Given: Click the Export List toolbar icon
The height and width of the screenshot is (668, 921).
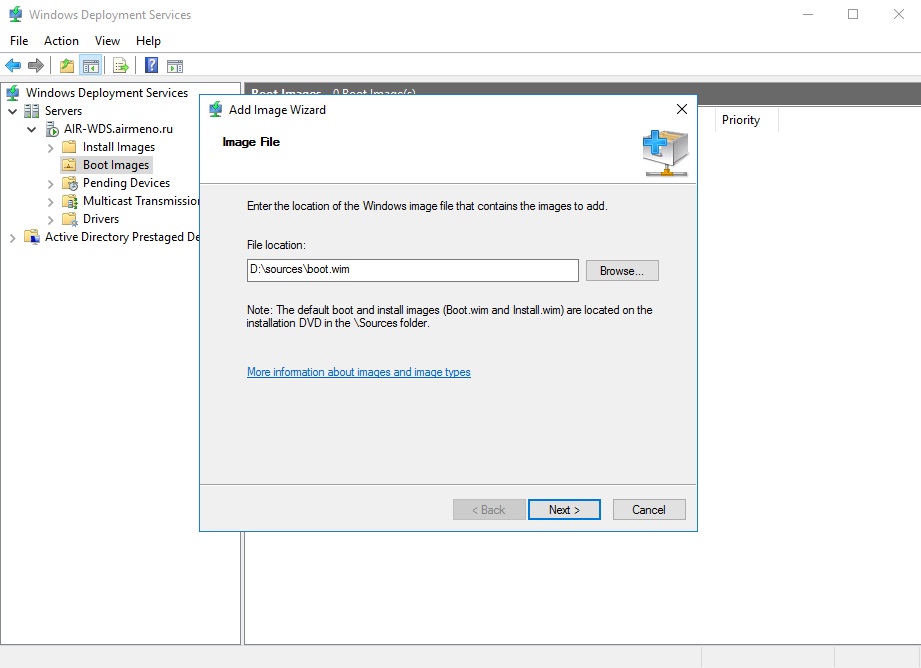Looking at the screenshot, I should 121,66.
